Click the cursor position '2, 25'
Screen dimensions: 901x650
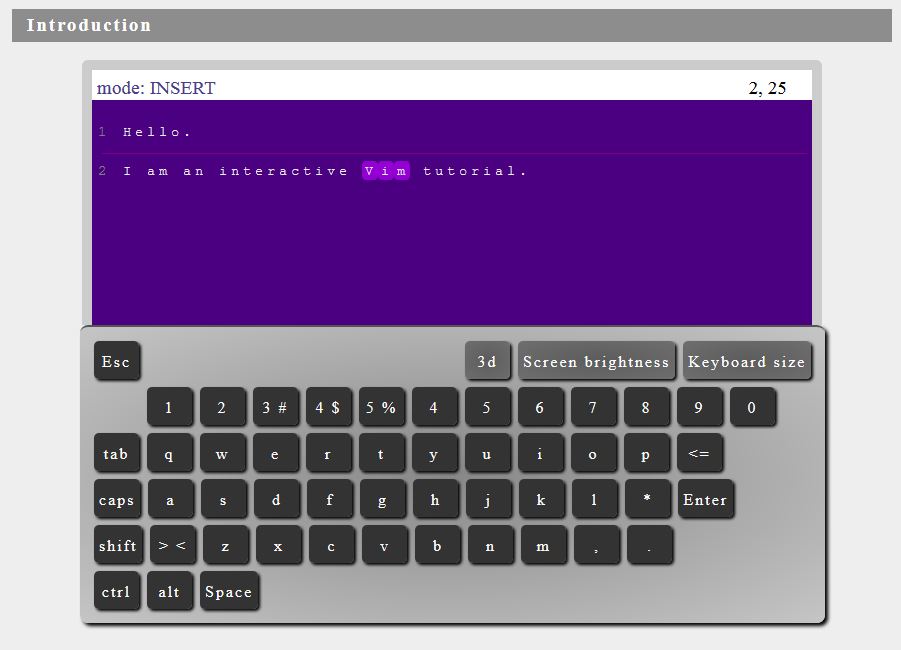tap(767, 88)
